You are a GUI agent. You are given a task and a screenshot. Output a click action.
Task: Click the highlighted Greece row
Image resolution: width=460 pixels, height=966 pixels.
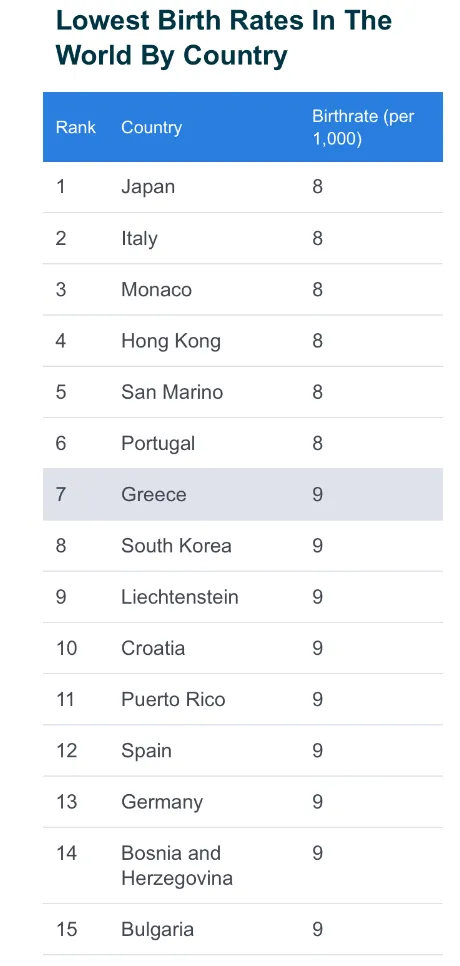click(243, 494)
